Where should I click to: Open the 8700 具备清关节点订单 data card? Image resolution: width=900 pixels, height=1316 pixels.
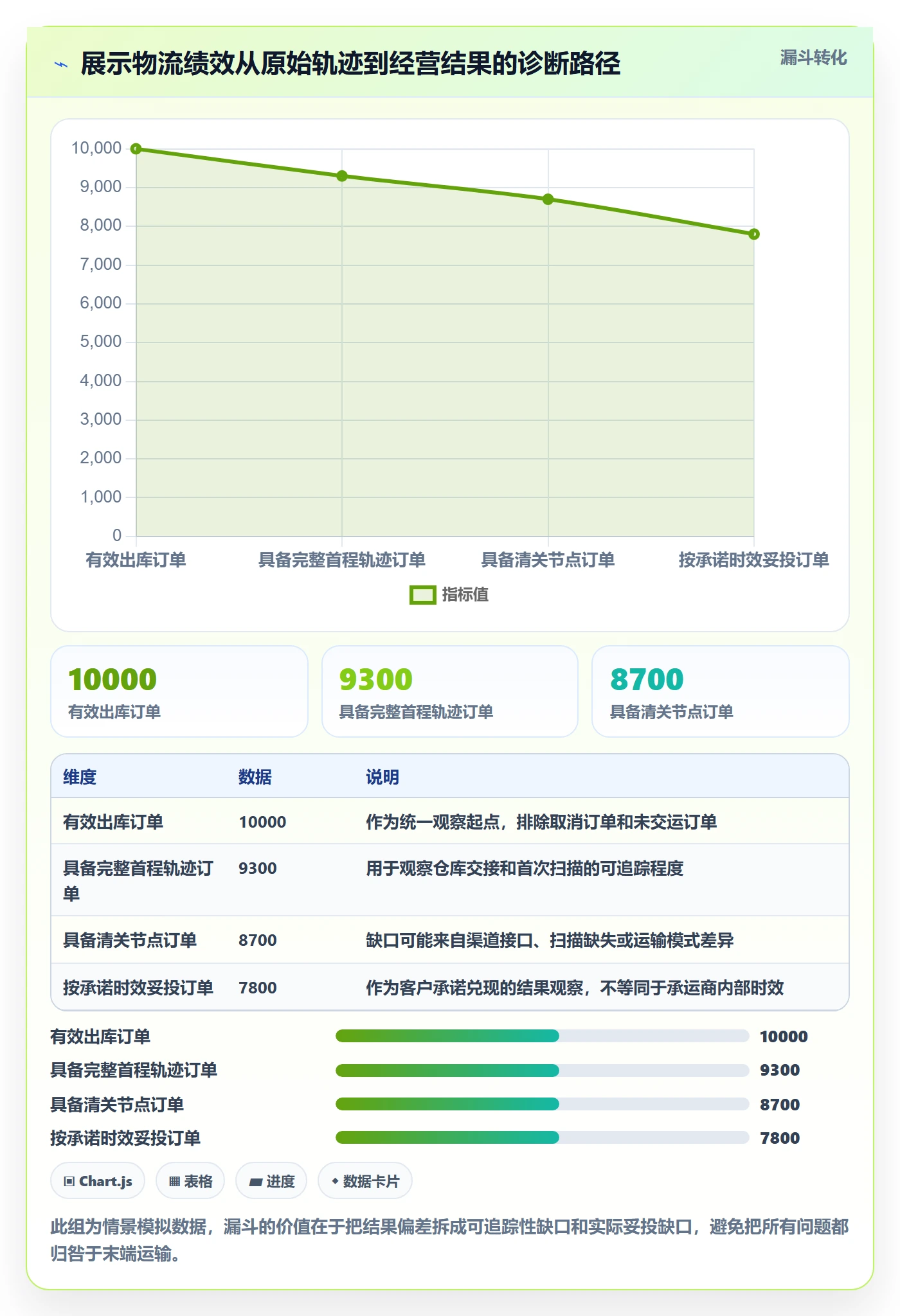(x=721, y=691)
